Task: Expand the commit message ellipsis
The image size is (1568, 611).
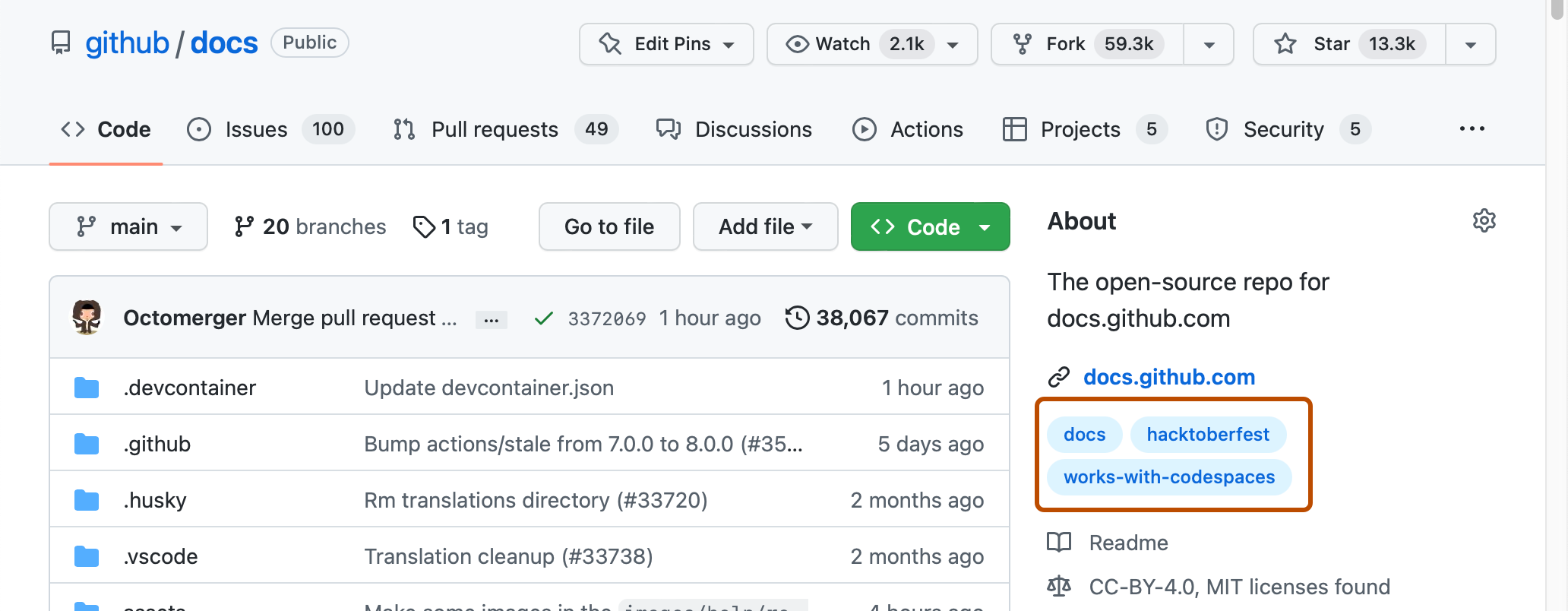Action: click(x=491, y=320)
